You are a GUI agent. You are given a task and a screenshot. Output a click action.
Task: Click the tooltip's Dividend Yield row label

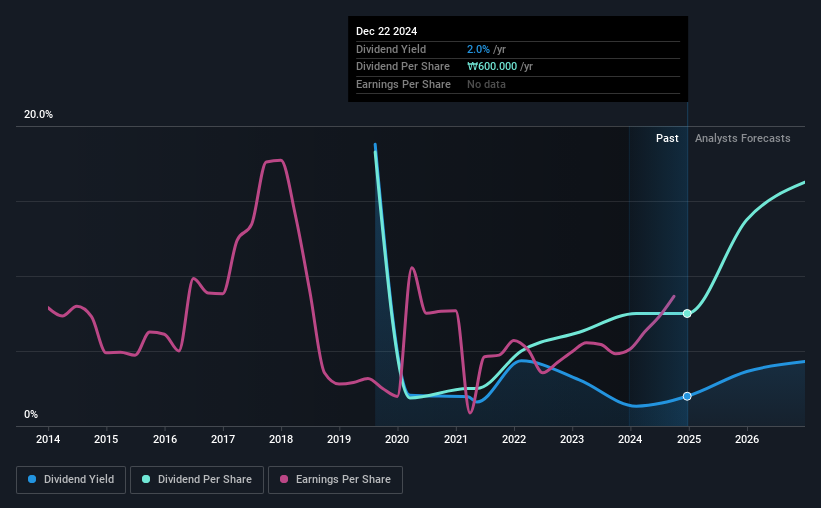(x=391, y=49)
